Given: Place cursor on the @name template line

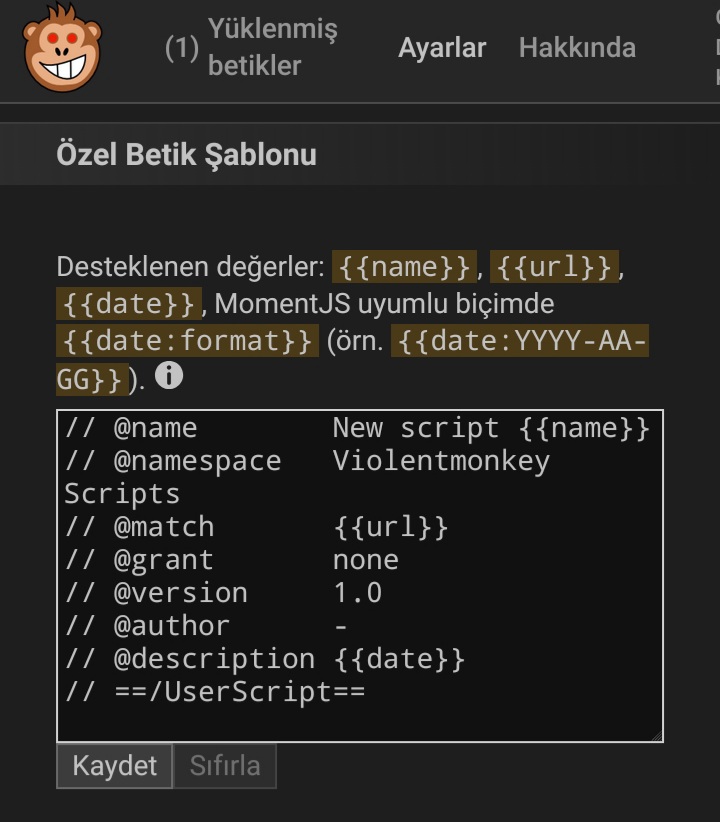Looking at the screenshot, I should [357, 428].
